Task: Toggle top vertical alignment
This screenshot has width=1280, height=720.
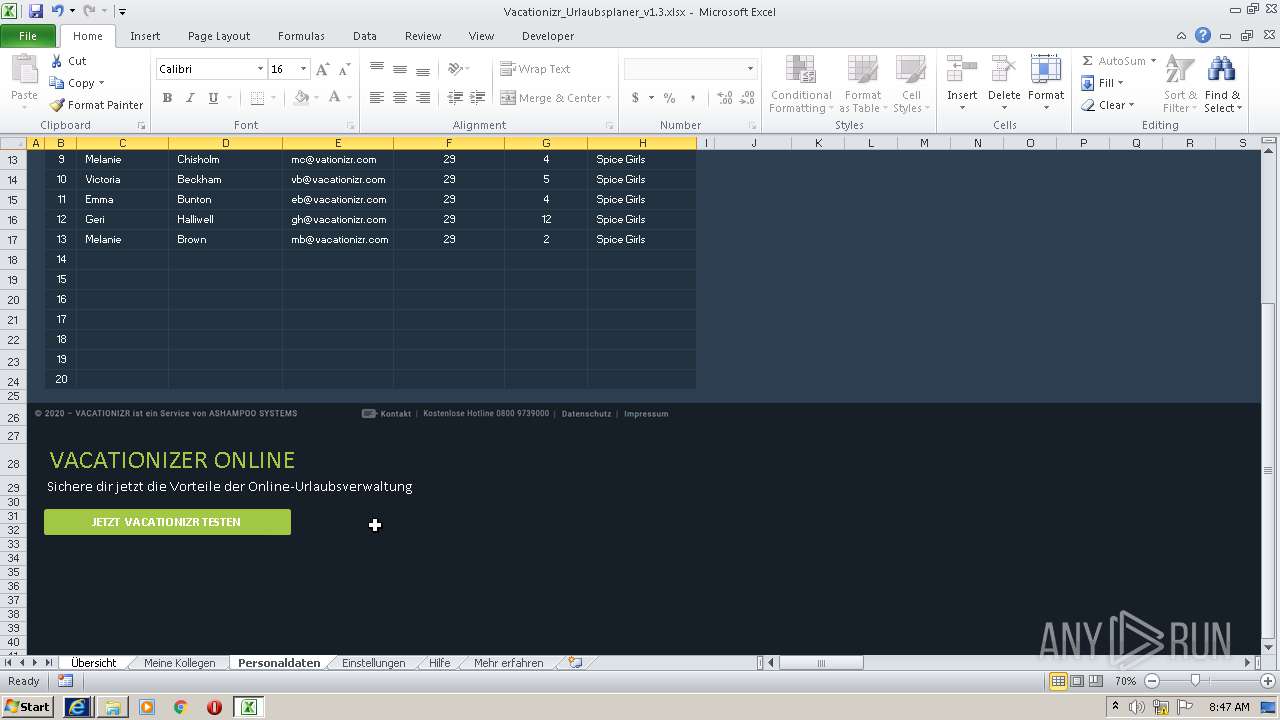Action: (x=377, y=69)
